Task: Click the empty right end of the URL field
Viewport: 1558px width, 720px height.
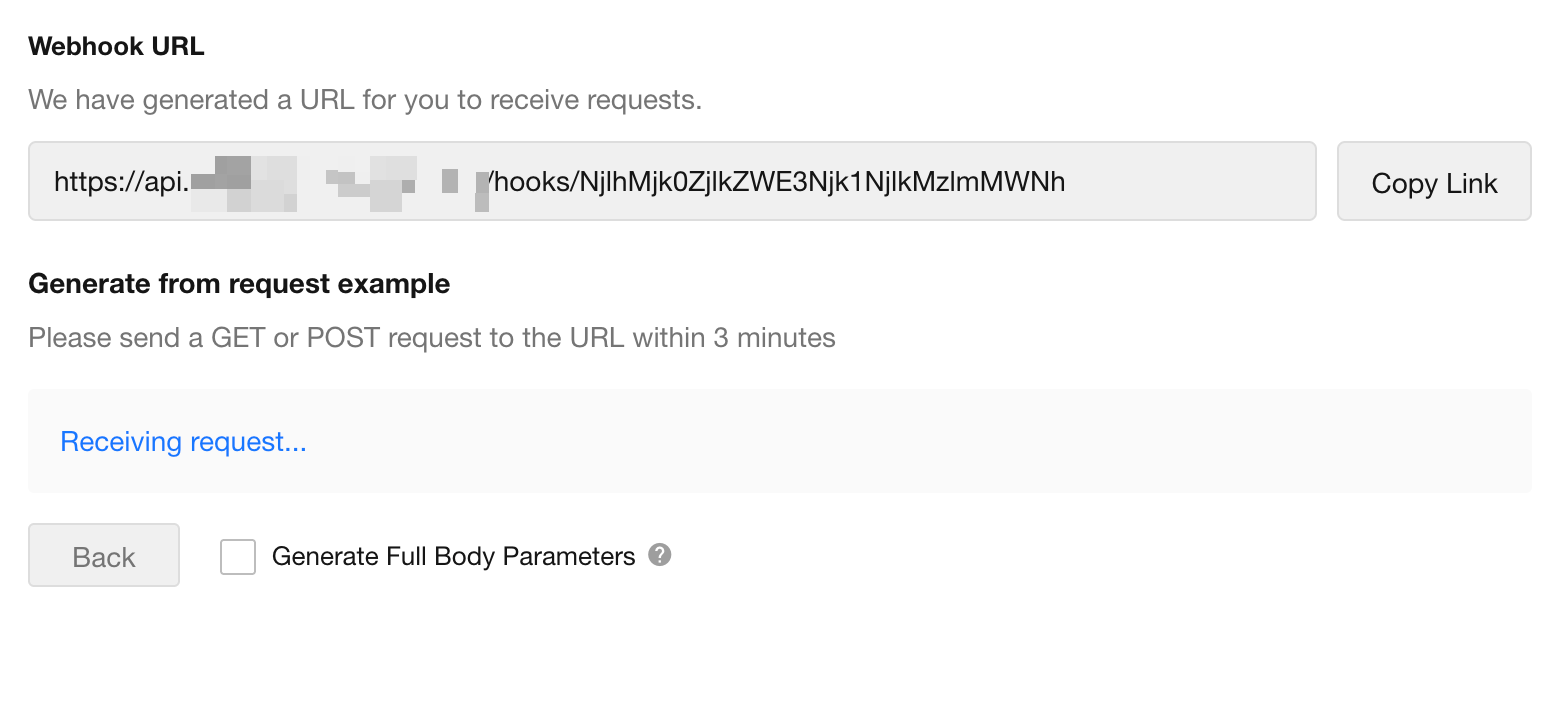Action: (1200, 182)
